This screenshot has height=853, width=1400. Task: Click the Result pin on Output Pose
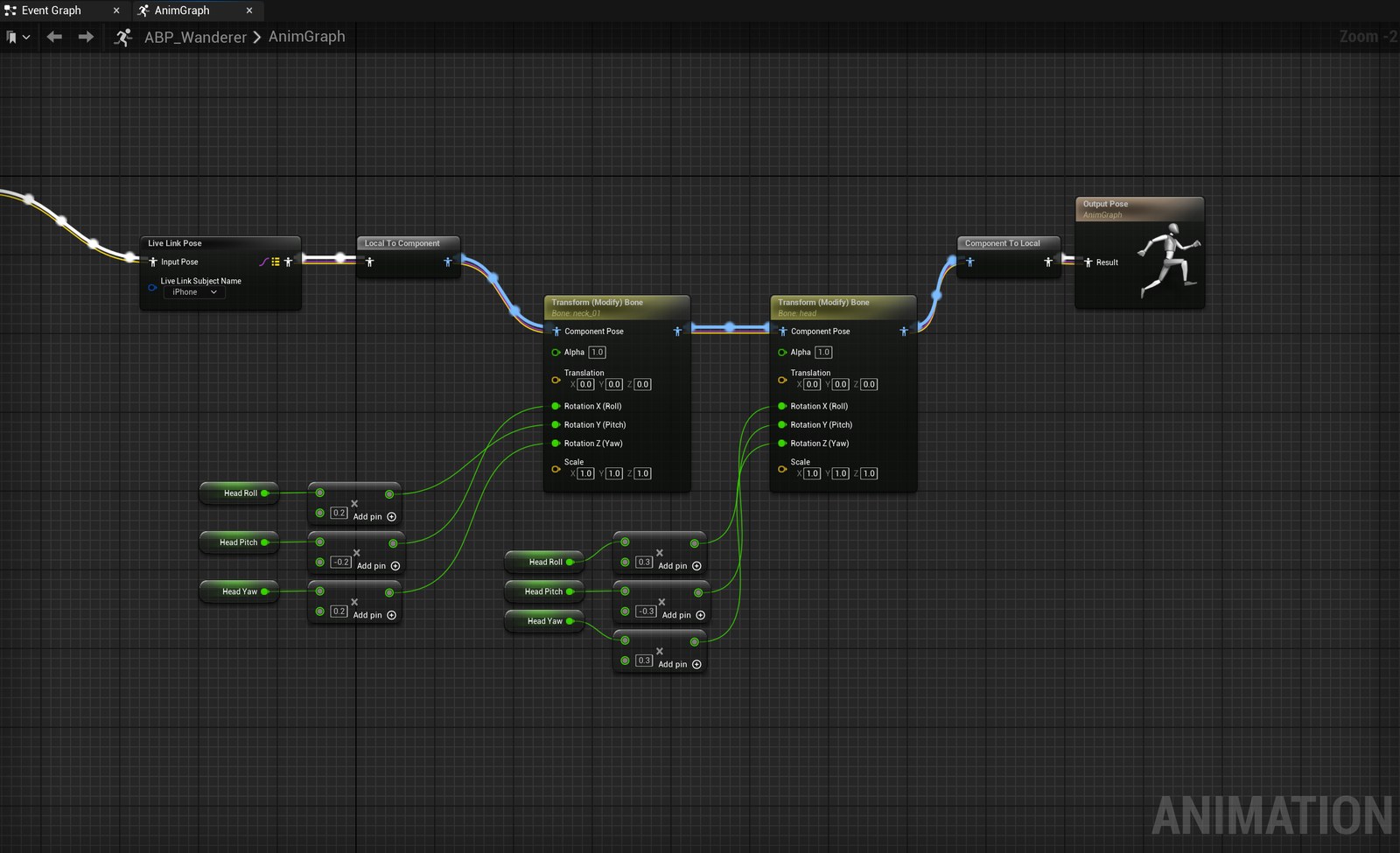point(1088,262)
